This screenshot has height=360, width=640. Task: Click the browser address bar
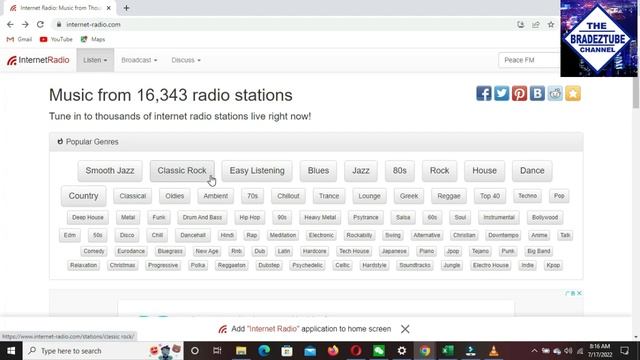pos(286,24)
